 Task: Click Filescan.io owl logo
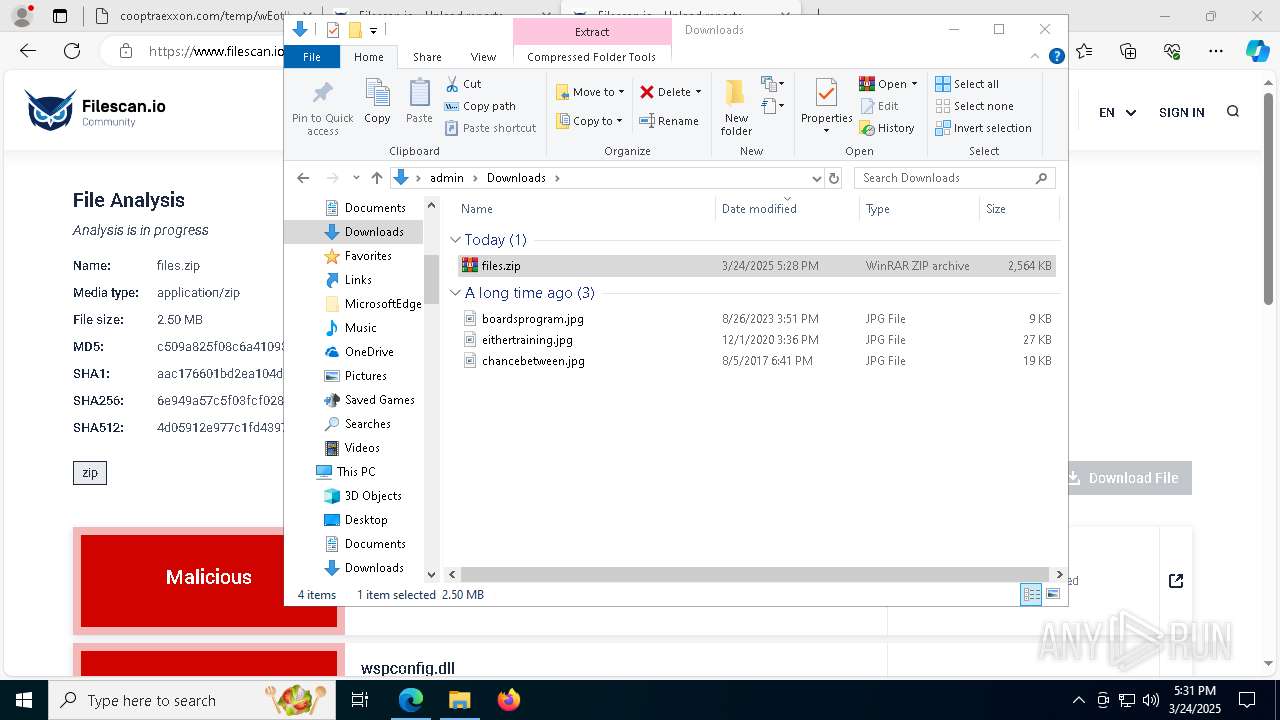point(50,110)
